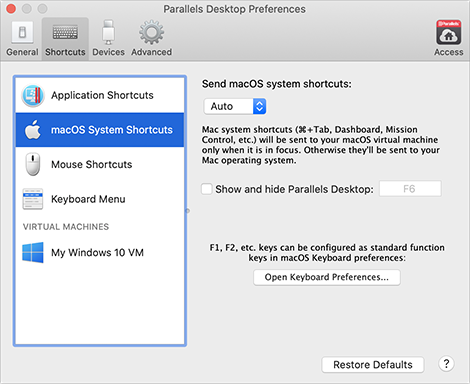Click the Restore Defaults button
Viewport: 470px width, 384px height.
373,365
